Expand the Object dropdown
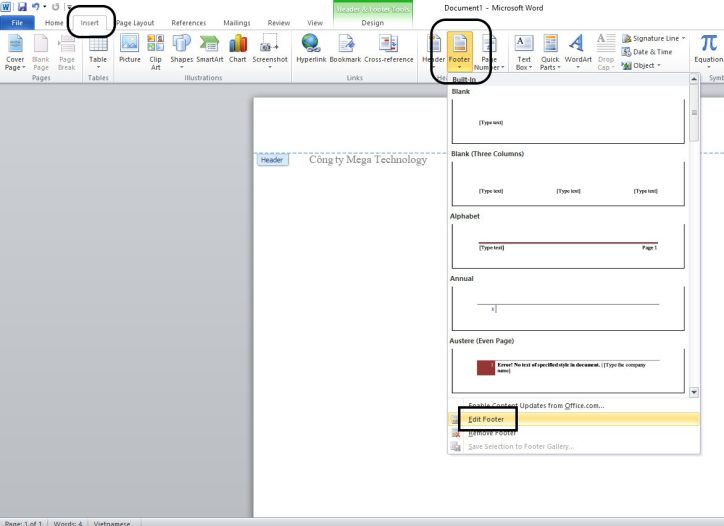The height and width of the screenshot is (526, 724). (659, 66)
